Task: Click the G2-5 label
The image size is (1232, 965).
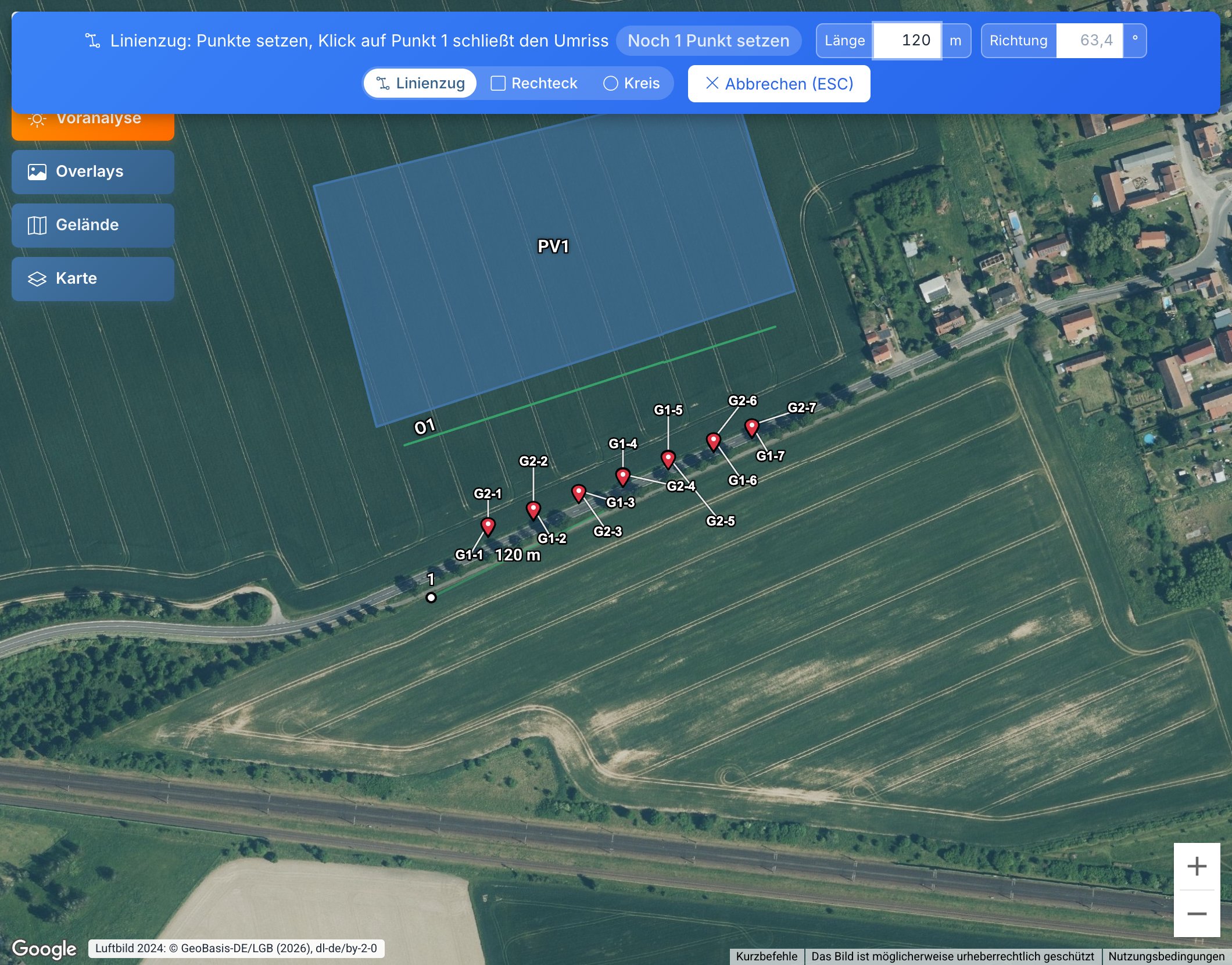Action: 721,521
